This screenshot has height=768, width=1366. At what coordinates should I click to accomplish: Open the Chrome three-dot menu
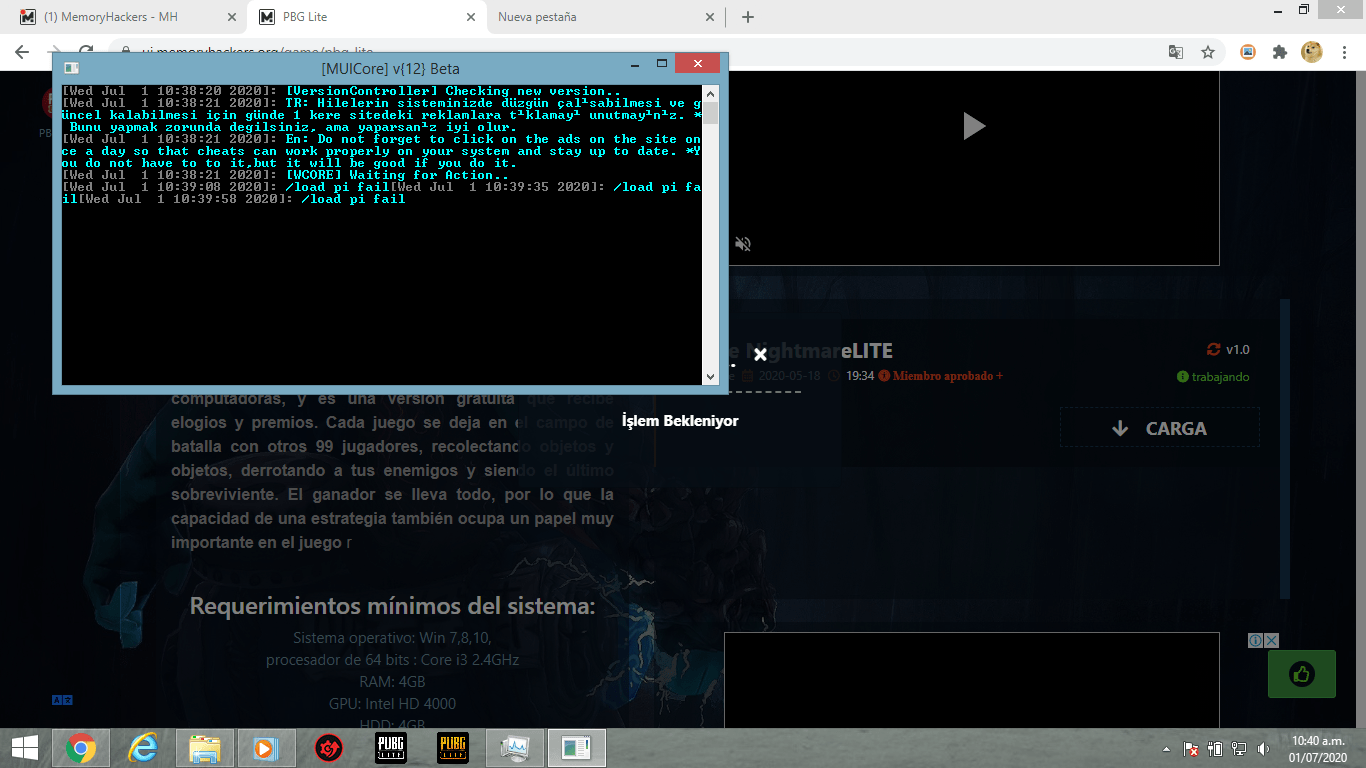(1344, 52)
